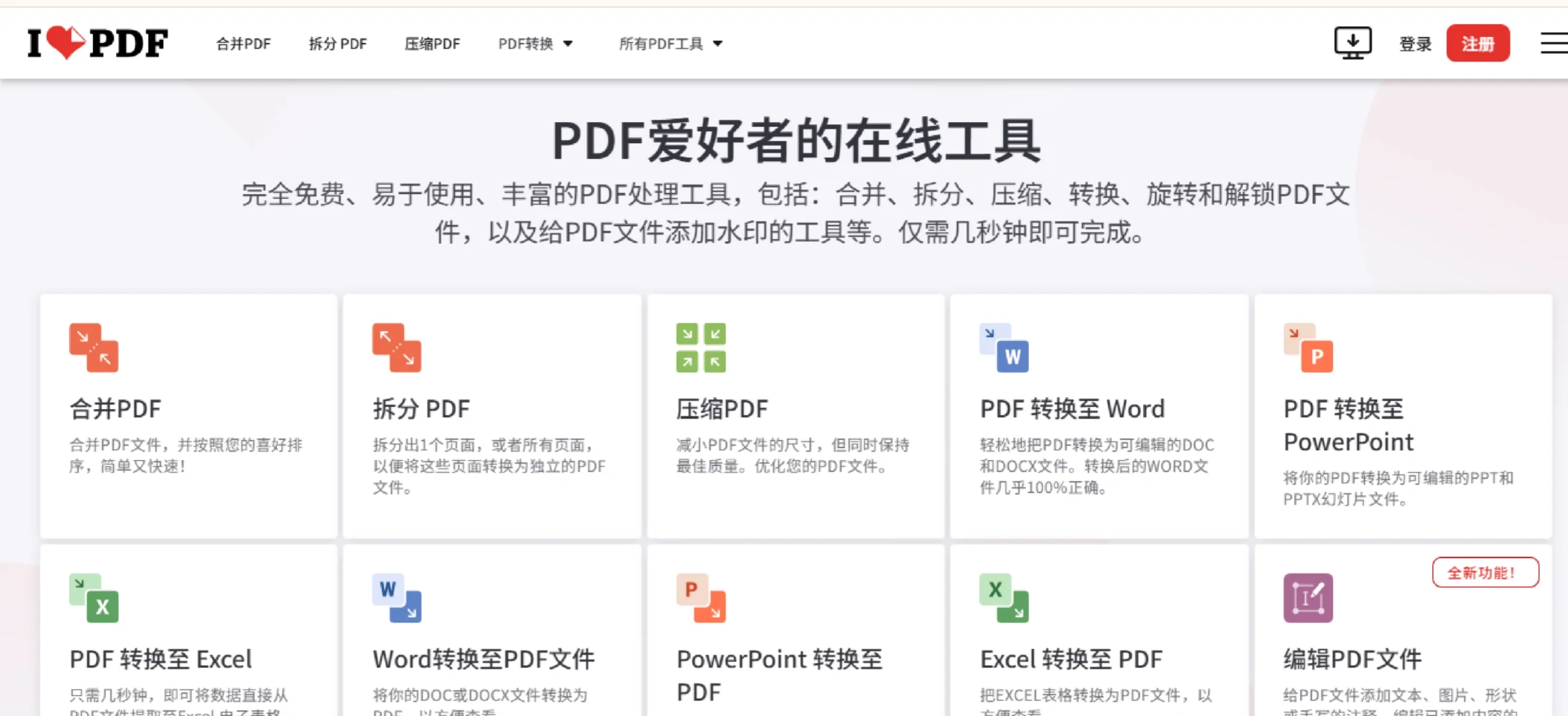1568x716 pixels.
Task: Open the Excel 转换至 PDF card title
Action: 1071,659
